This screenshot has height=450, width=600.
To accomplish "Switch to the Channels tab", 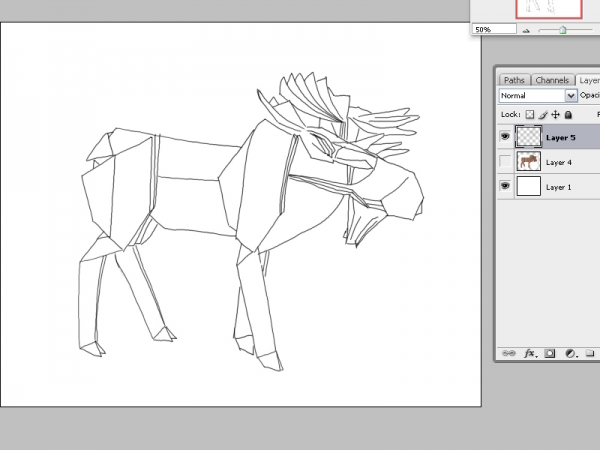I will [552, 80].
